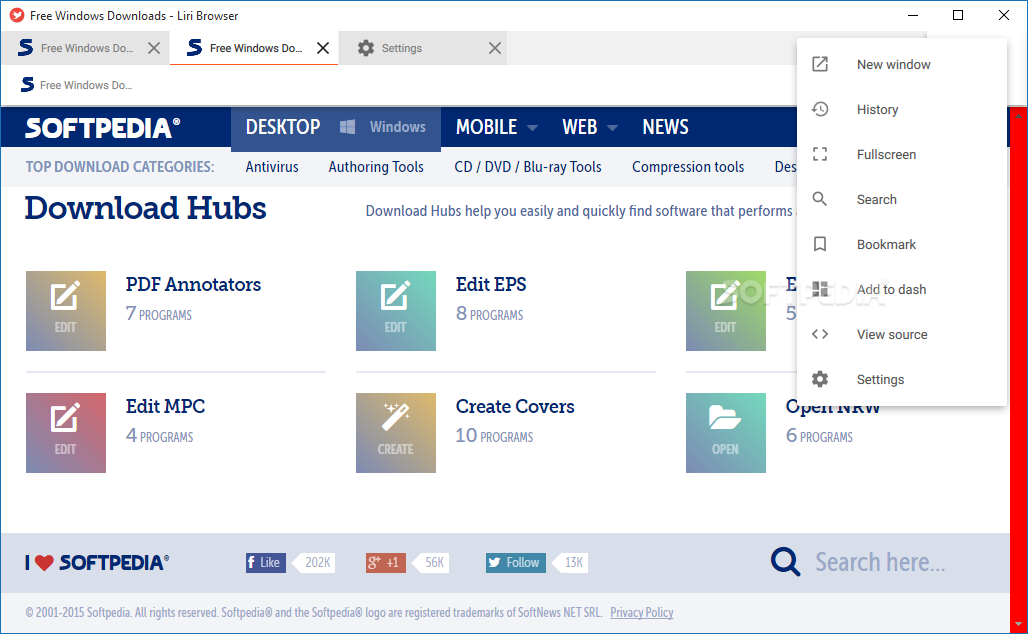Switch to the Settings tab
The width and height of the screenshot is (1028, 634).
(422, 48)
